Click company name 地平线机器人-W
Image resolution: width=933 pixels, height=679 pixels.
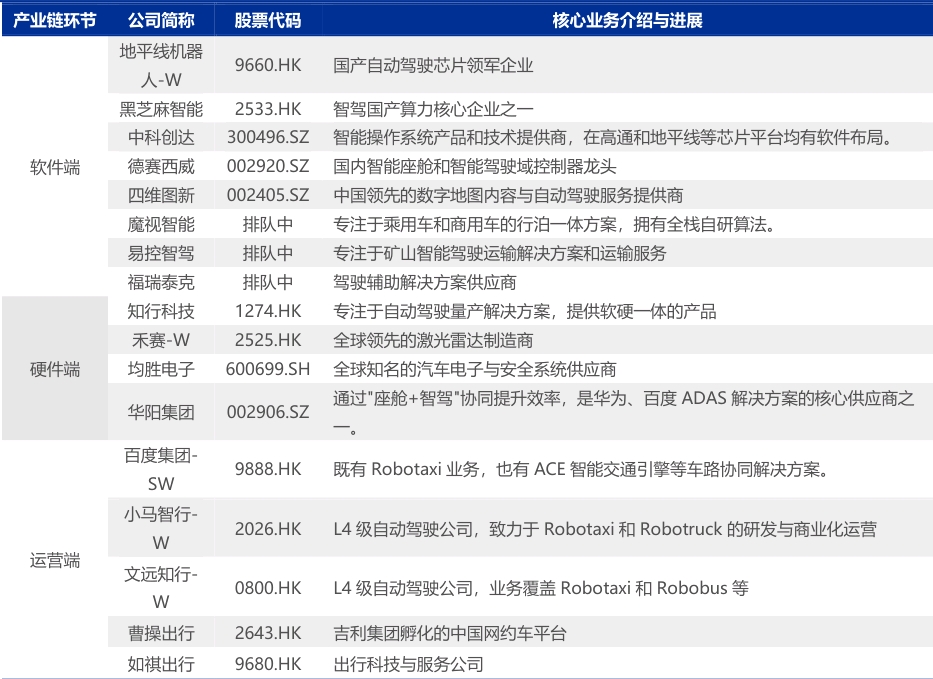(161, 65)
